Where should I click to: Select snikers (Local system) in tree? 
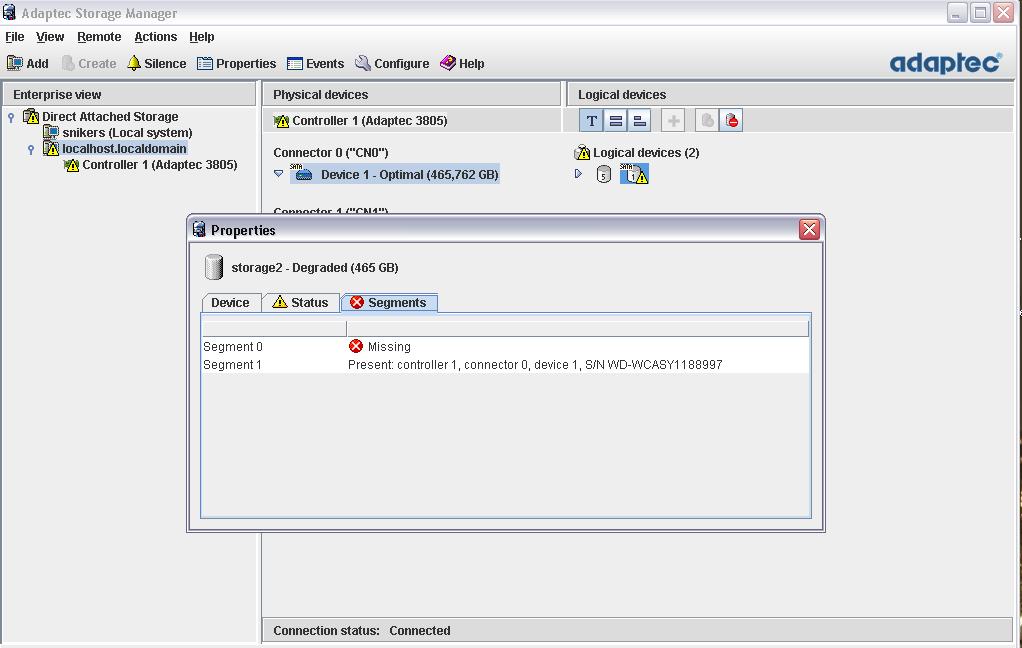tap(127, 133)
